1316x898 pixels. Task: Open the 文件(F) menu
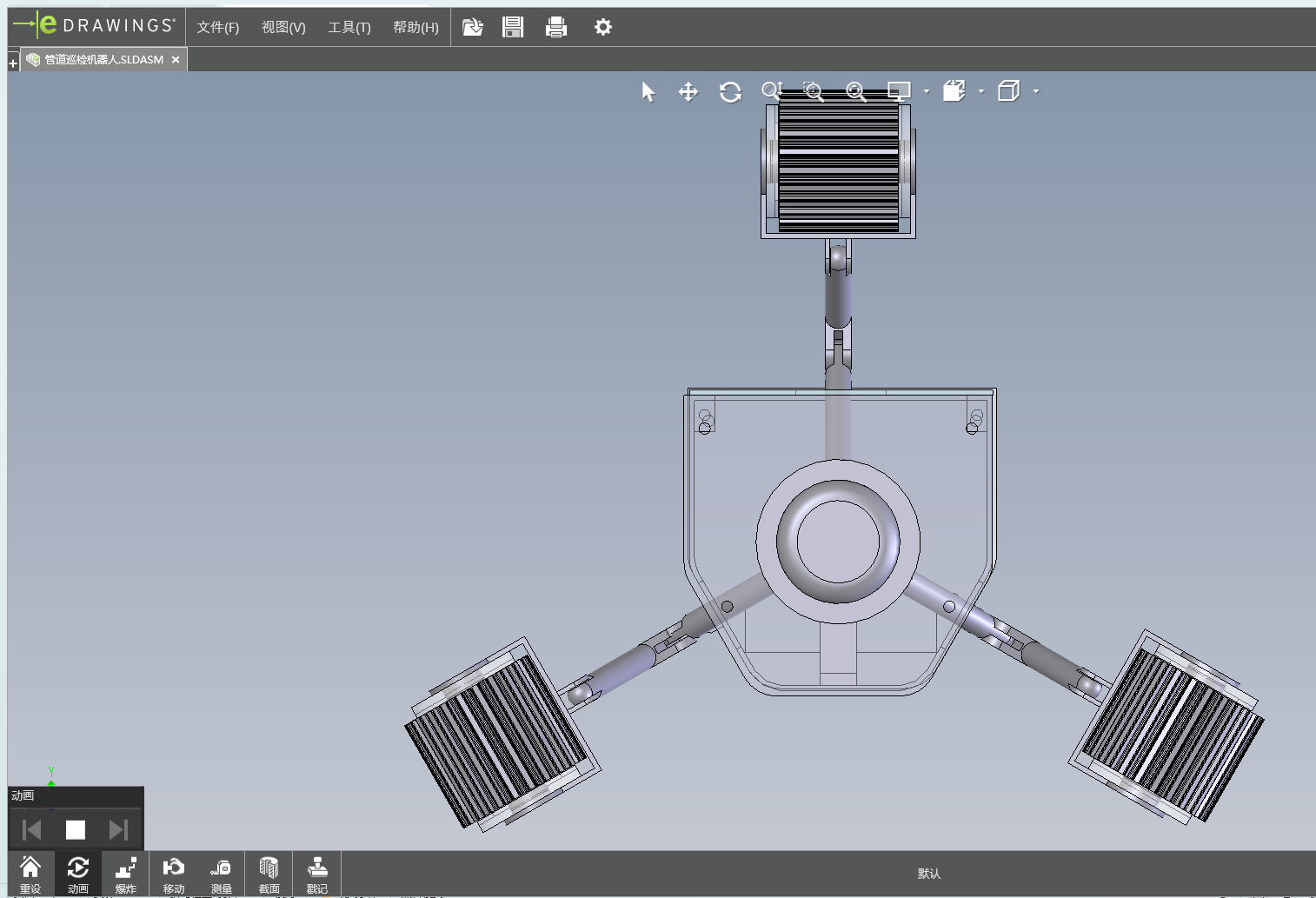pyautogui.click(x=217, y=27)
